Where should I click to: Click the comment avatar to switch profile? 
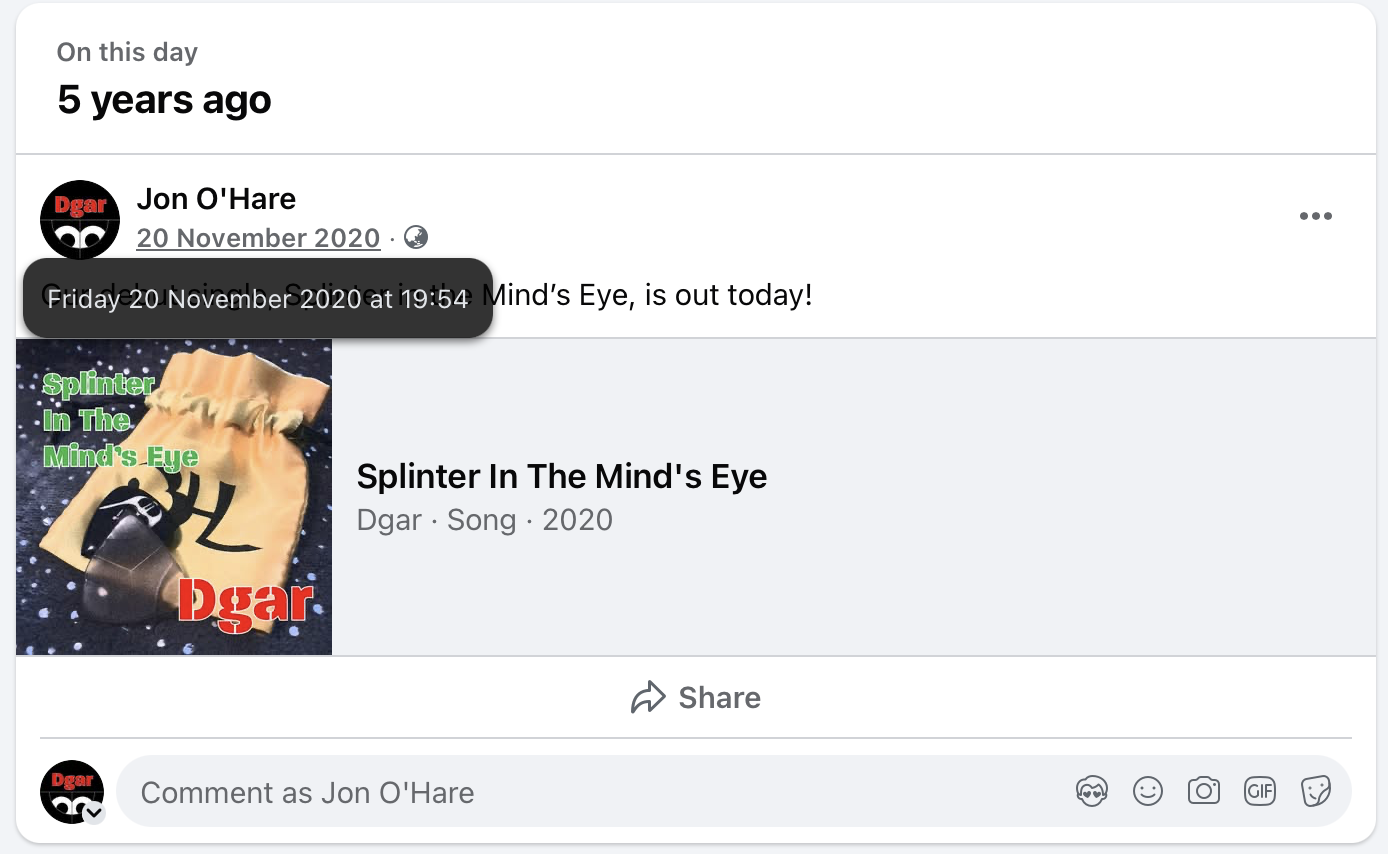[71, 790]
